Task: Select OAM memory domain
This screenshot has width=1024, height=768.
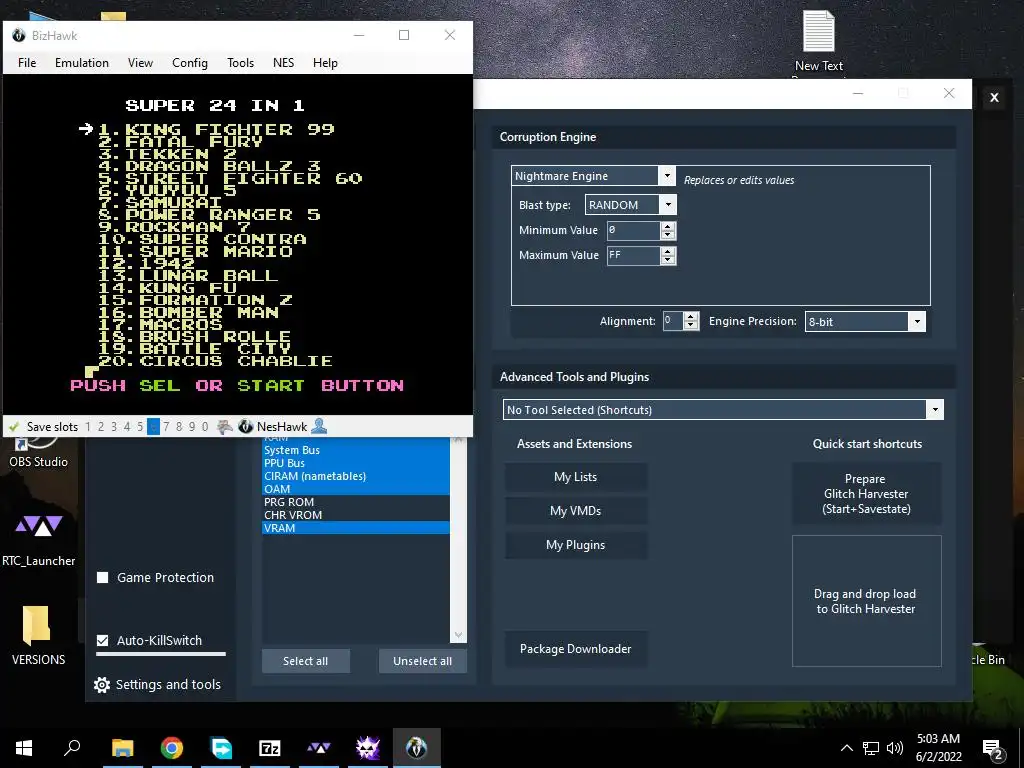Action: pos(356,489)
